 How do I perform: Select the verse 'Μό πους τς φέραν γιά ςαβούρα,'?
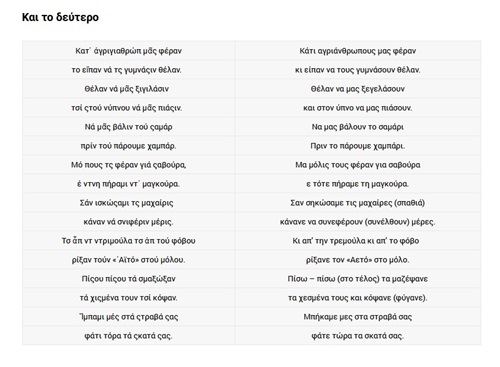tap(128, 165)
